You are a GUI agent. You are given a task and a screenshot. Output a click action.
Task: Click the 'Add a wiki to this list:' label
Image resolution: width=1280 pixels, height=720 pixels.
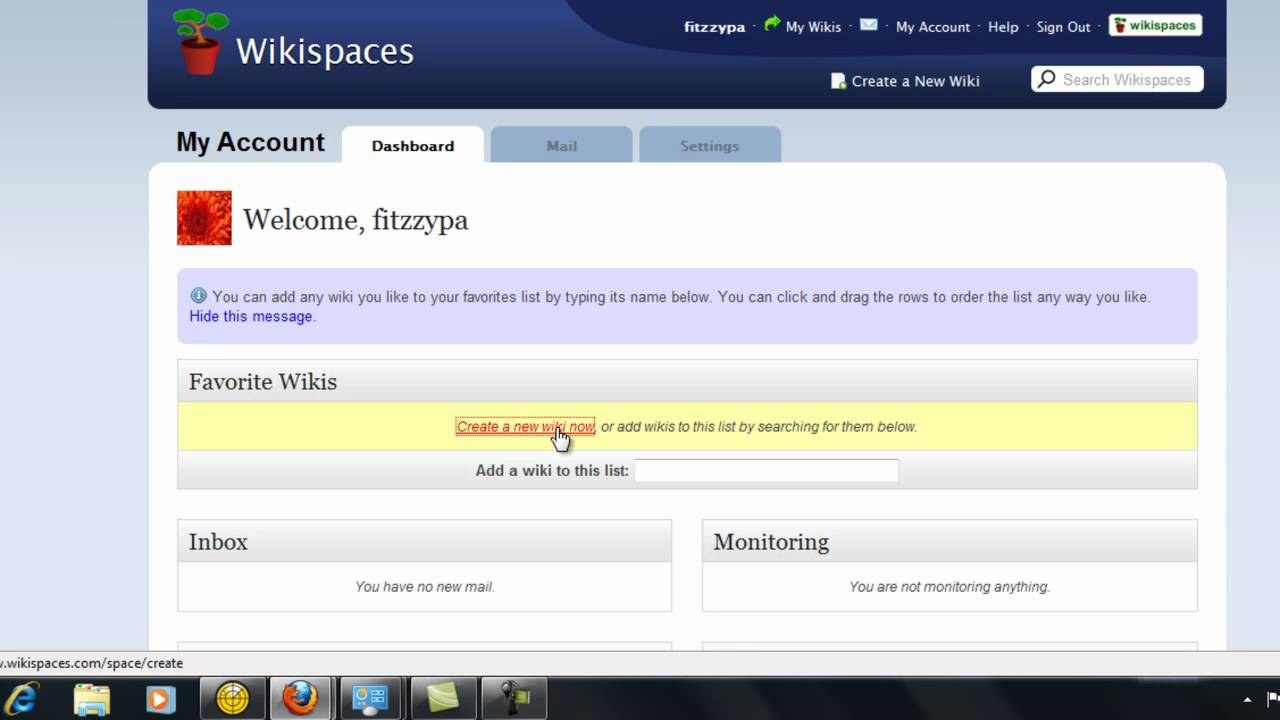[x=552, y=470]
